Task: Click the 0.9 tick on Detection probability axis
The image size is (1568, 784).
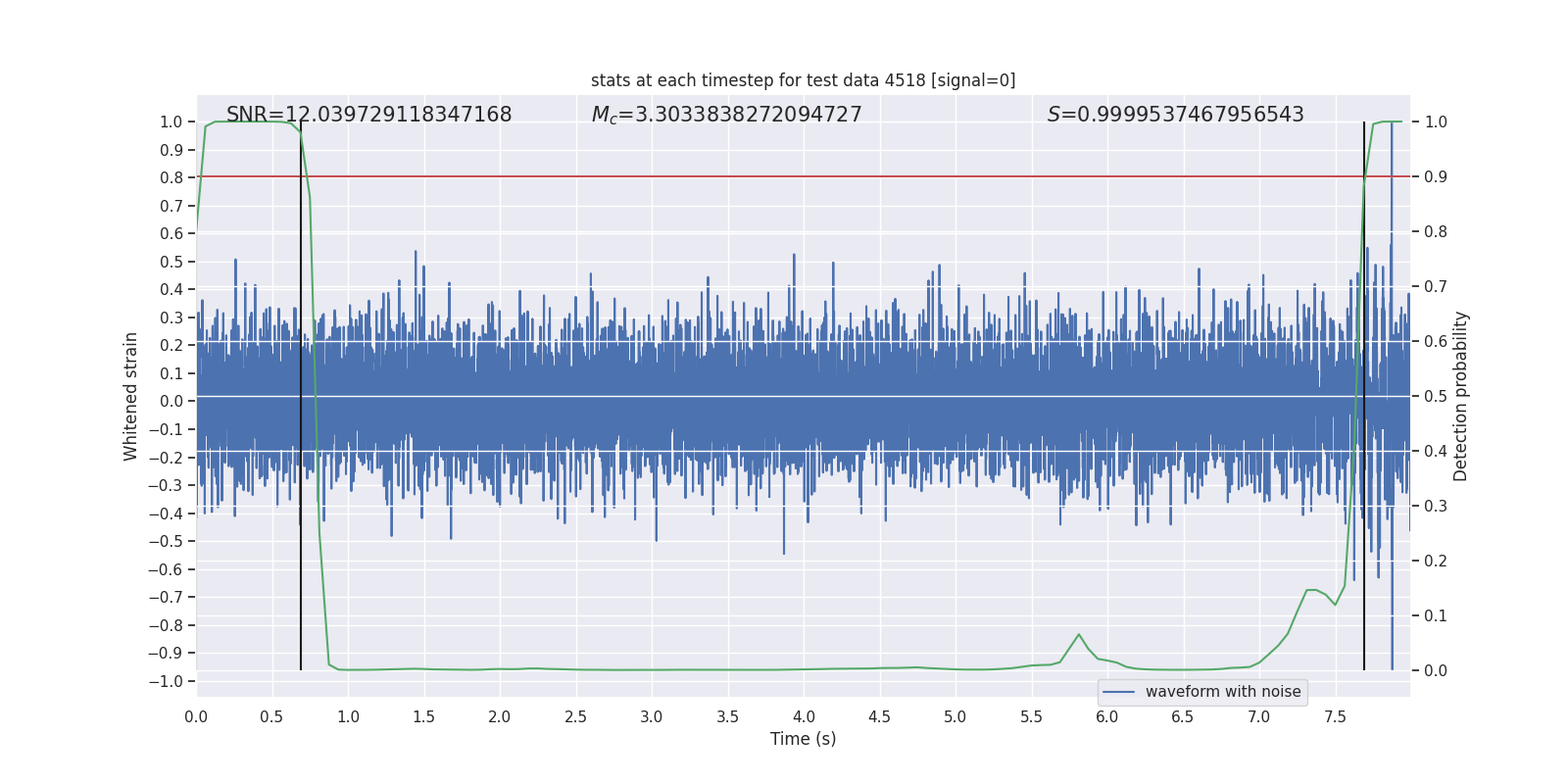Action: [x=1436, y=177]
